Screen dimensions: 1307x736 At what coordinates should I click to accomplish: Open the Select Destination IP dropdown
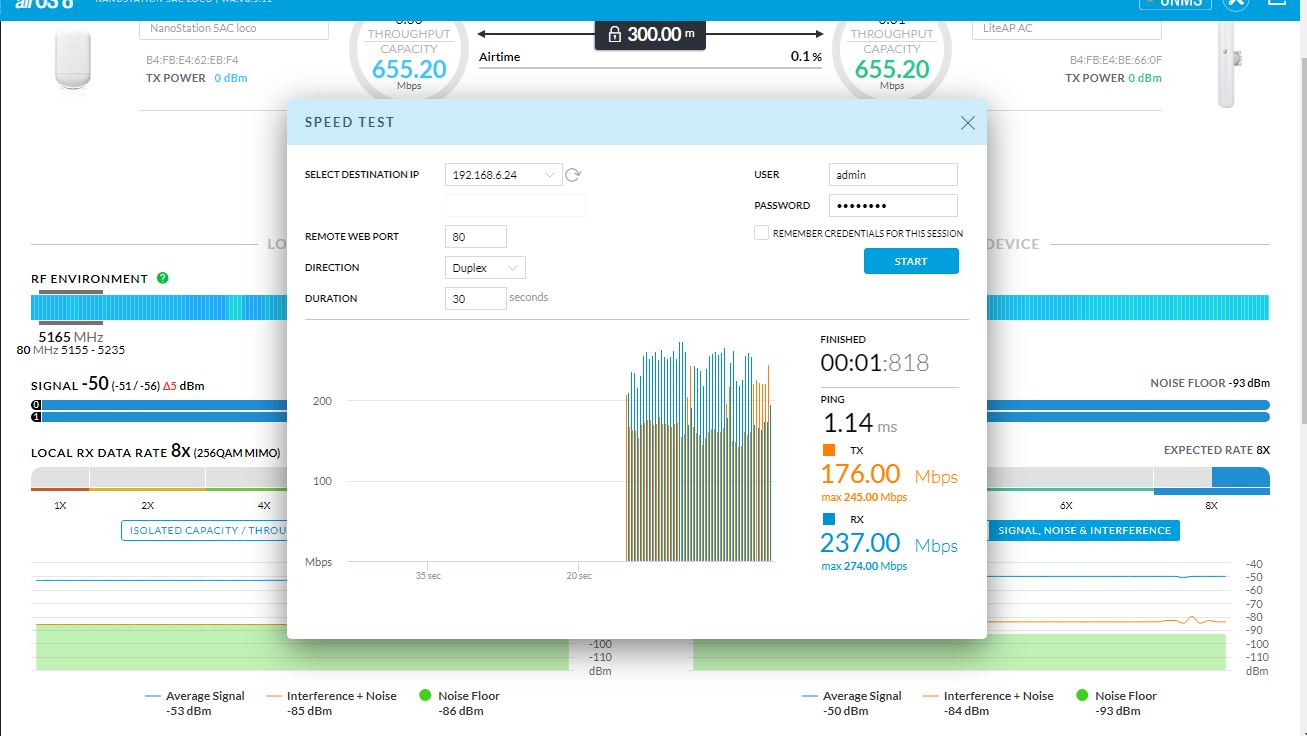tap(503, 175)
